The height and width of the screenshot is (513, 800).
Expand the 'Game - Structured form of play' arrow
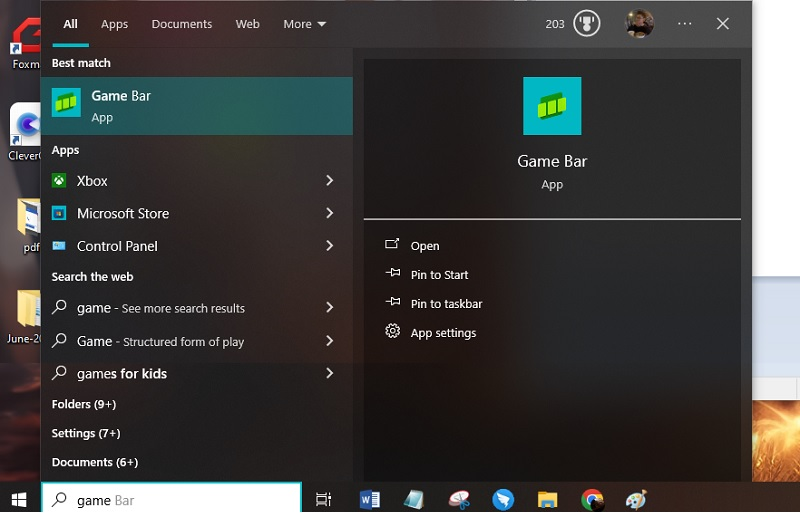pos(330,340)
